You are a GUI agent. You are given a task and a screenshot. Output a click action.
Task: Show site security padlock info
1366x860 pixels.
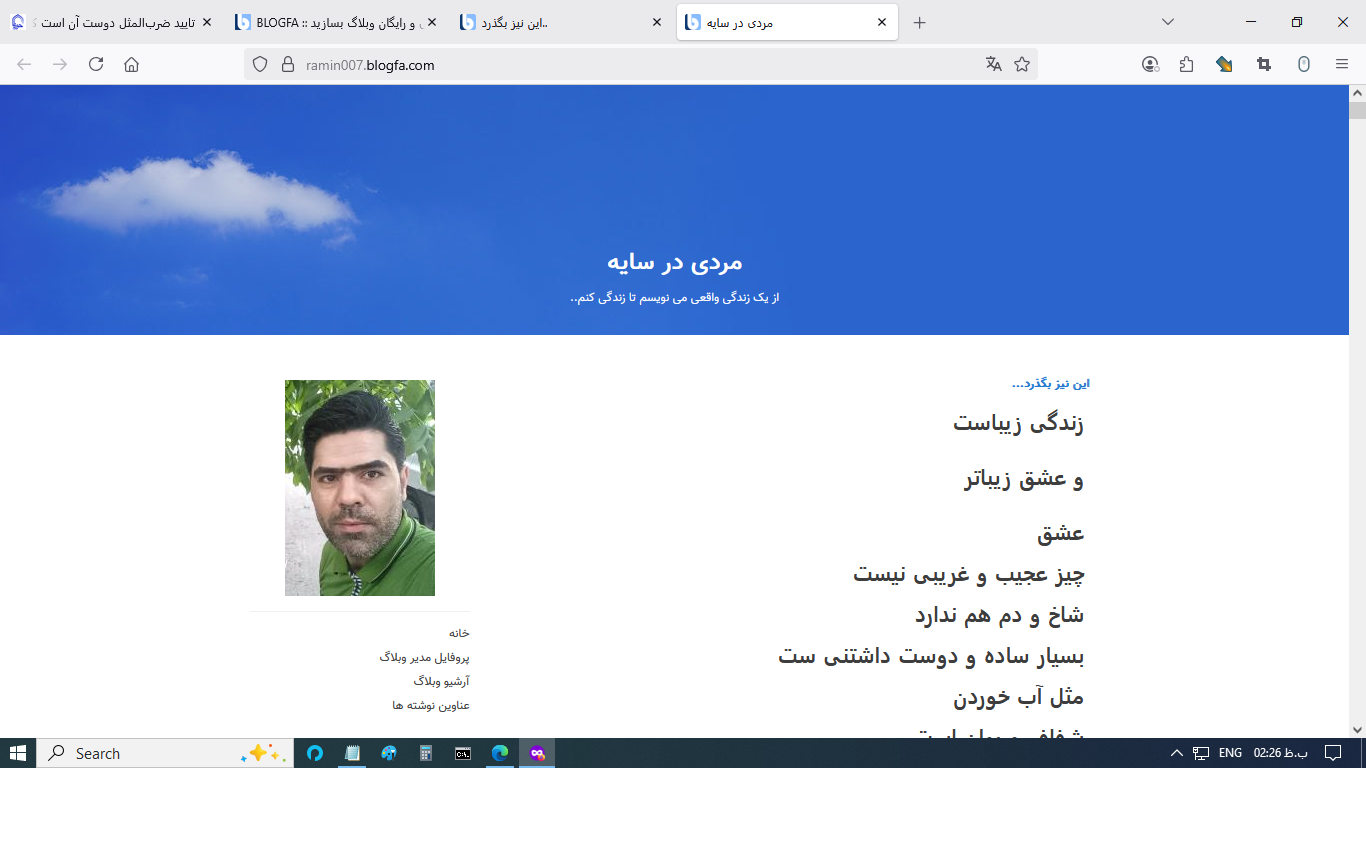click(x=288, y=64)
